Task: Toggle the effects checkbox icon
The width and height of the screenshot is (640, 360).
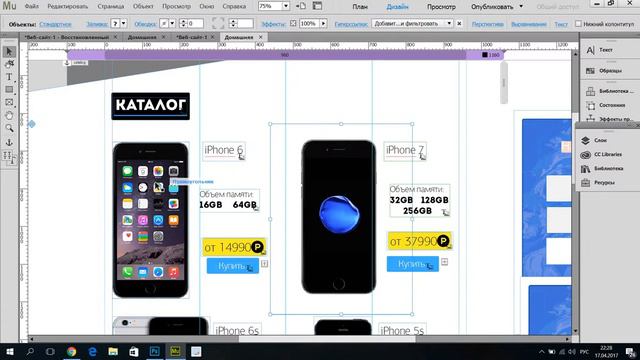Action: [x=293, y=24]
